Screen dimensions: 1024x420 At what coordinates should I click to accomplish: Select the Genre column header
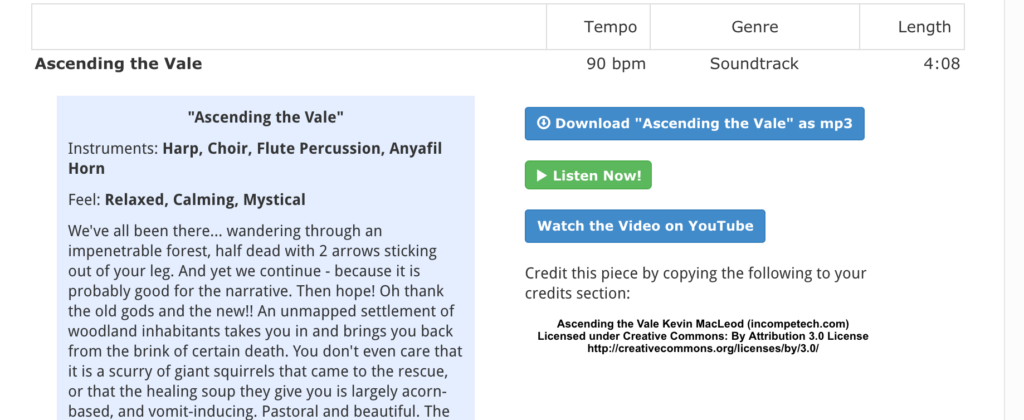pos(754,27)
